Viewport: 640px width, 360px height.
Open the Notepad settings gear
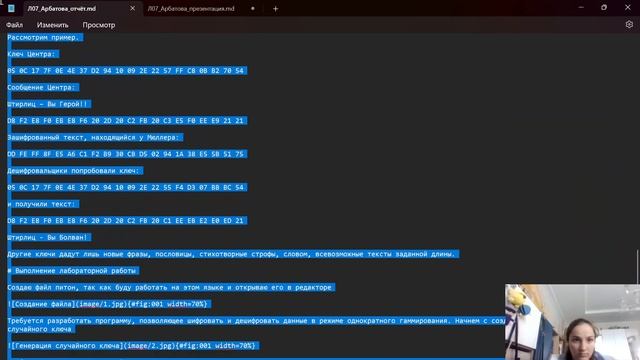coord(629,24)
